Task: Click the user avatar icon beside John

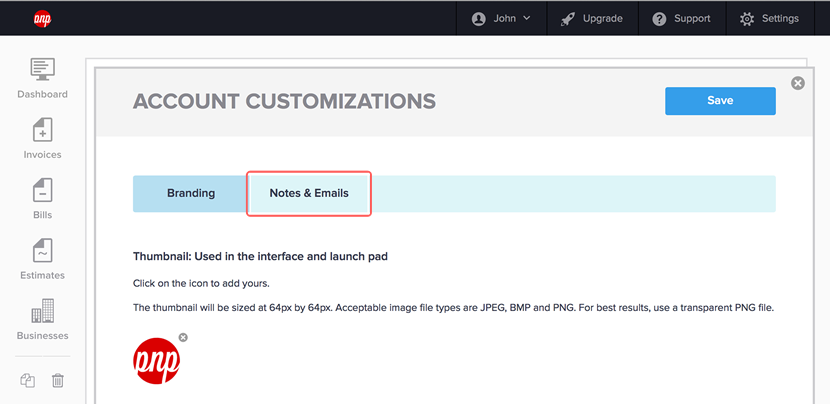Action: pyautogui.click(x=479, y=19)
